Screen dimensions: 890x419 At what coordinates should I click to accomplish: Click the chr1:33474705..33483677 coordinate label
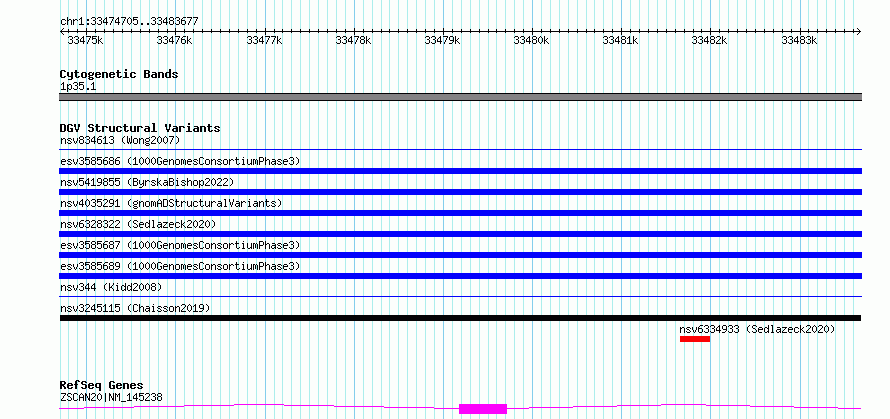coord(129,21)
